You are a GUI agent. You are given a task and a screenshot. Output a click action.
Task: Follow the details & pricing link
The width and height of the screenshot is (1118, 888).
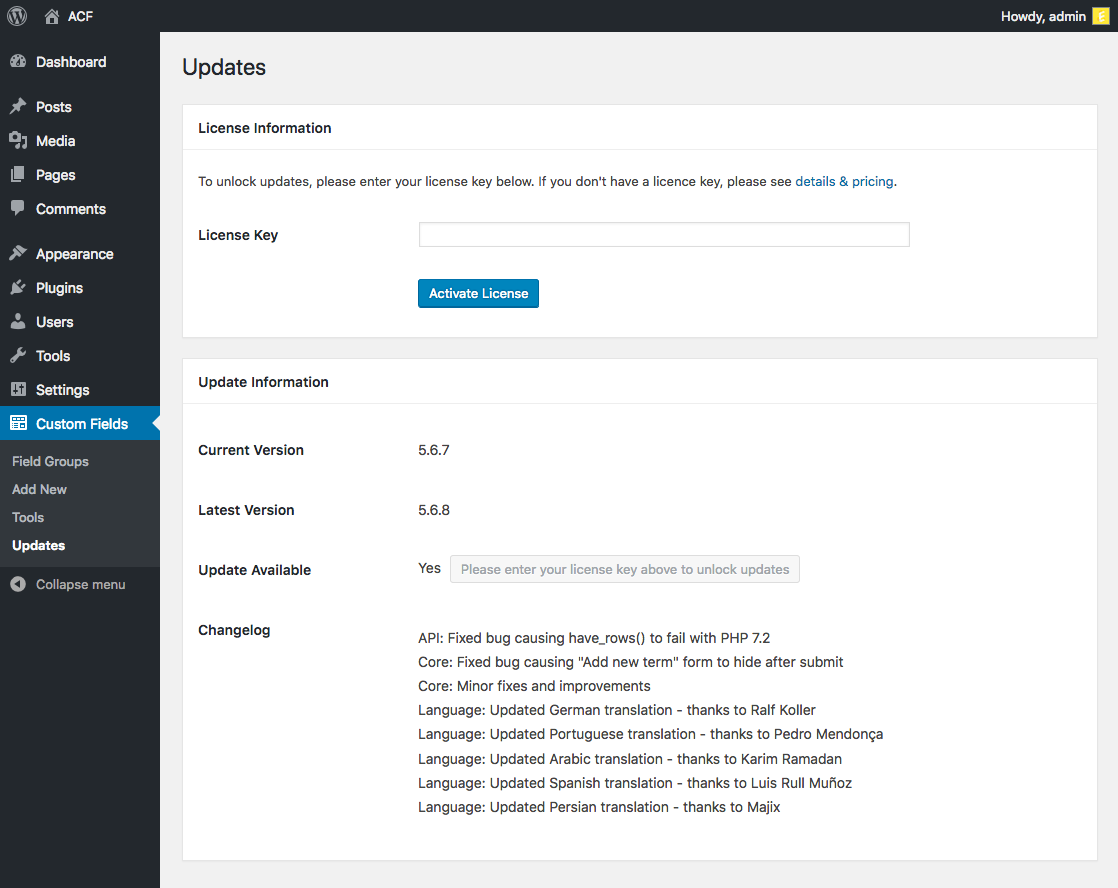point(844,182)
